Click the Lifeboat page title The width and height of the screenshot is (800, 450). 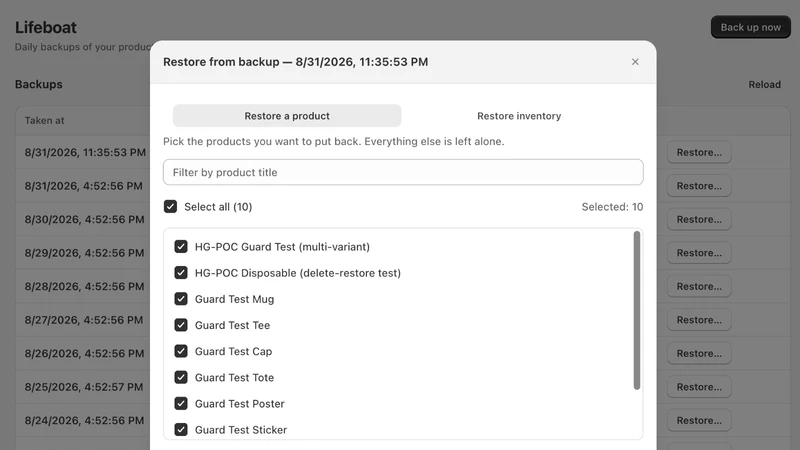pos(45,27)
